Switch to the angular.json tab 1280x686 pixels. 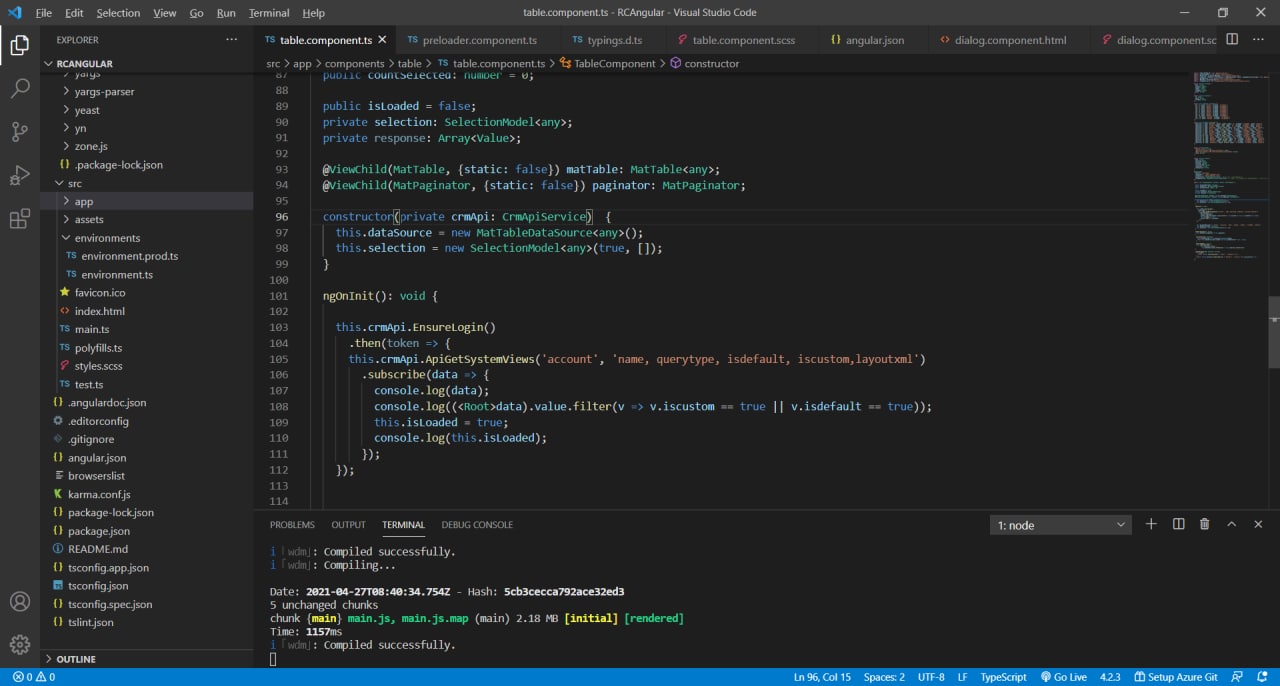873,40
